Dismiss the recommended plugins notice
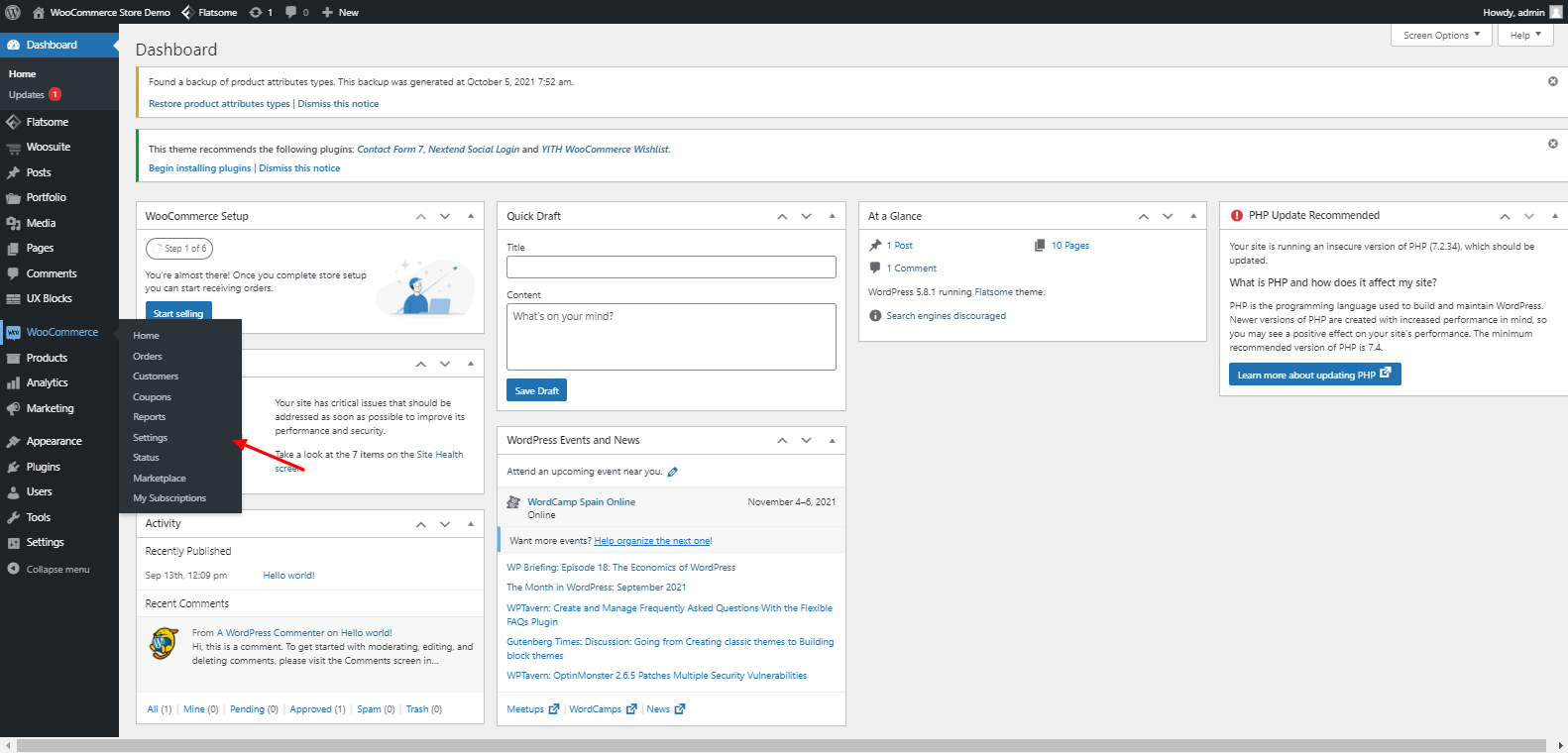This screenshot has height=753, width=1568. coord(1553,144)
